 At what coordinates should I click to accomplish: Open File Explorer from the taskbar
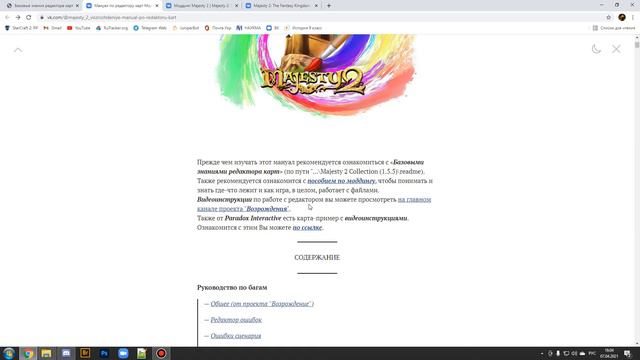(47, 353)
